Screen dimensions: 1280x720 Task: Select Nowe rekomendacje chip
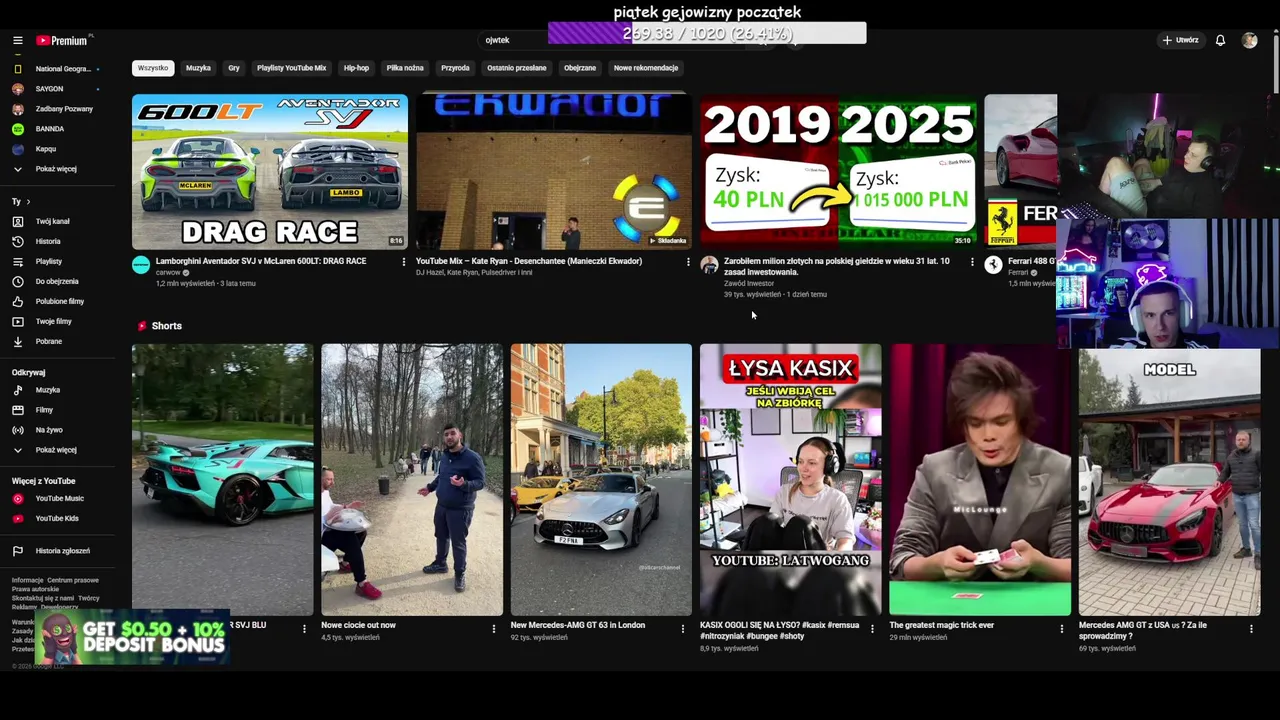tap(646, 68)
